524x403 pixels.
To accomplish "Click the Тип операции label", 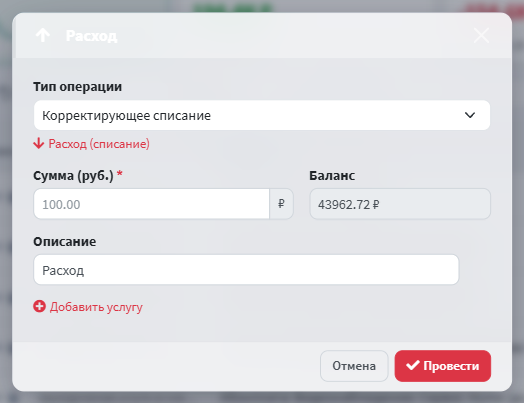I will pos(78,87).
